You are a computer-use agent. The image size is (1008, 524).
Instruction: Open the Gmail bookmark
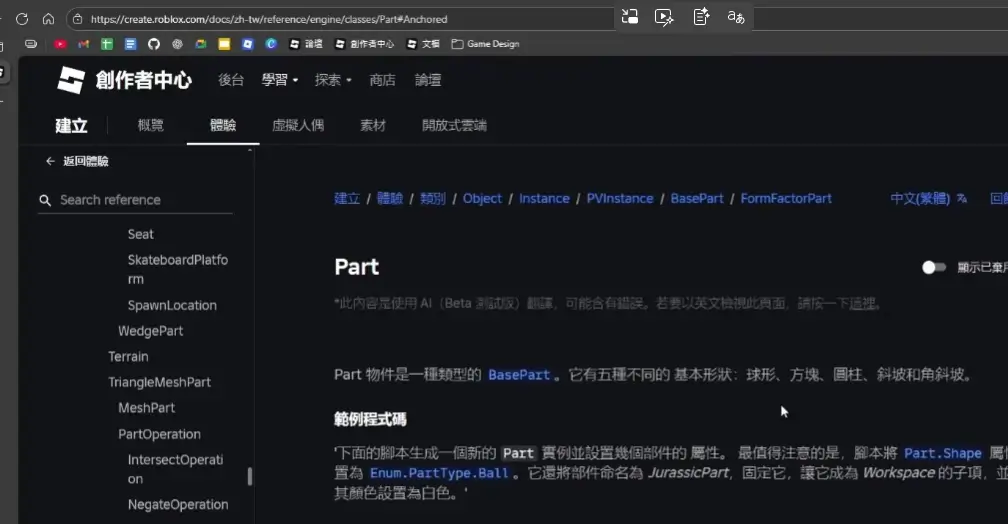click(84, 44)
